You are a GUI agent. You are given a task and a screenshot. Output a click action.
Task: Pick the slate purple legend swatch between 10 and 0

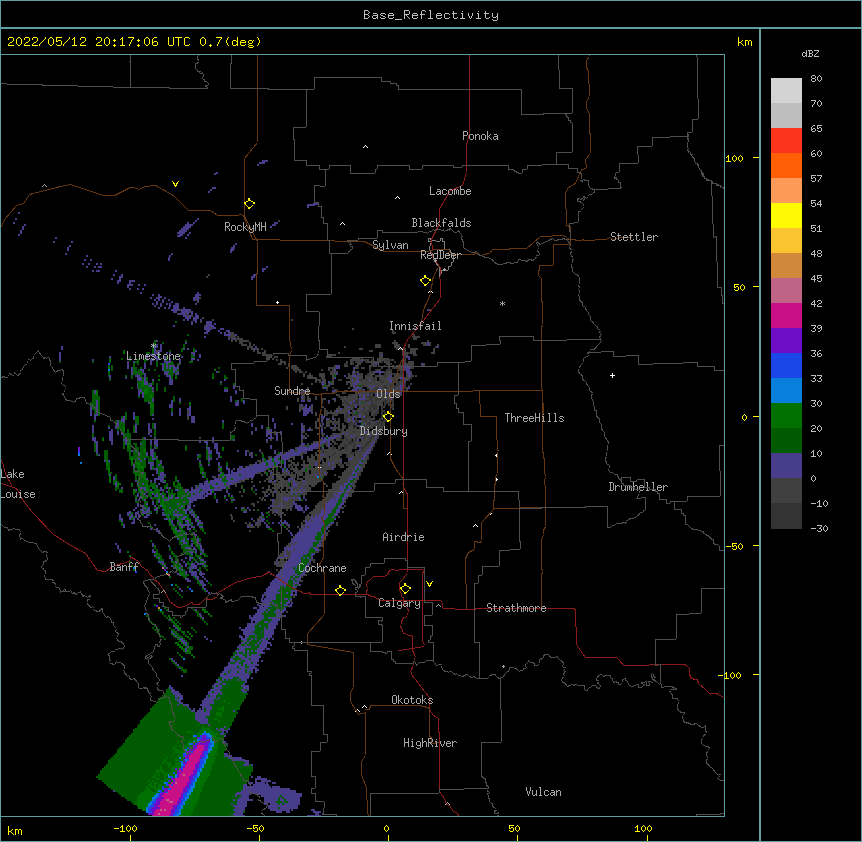pos(786,466)
